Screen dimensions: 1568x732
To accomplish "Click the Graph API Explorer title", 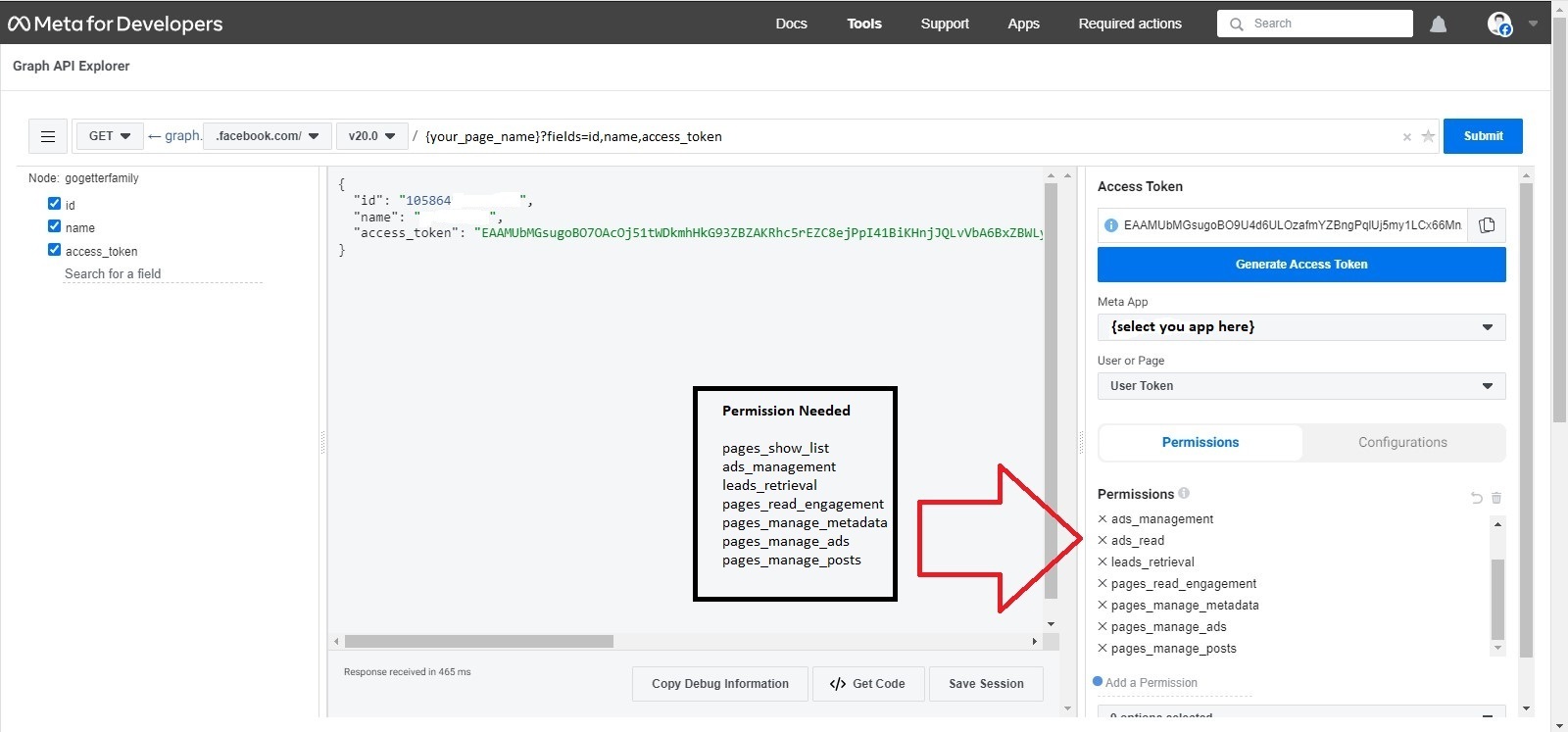I will (71, 66).
